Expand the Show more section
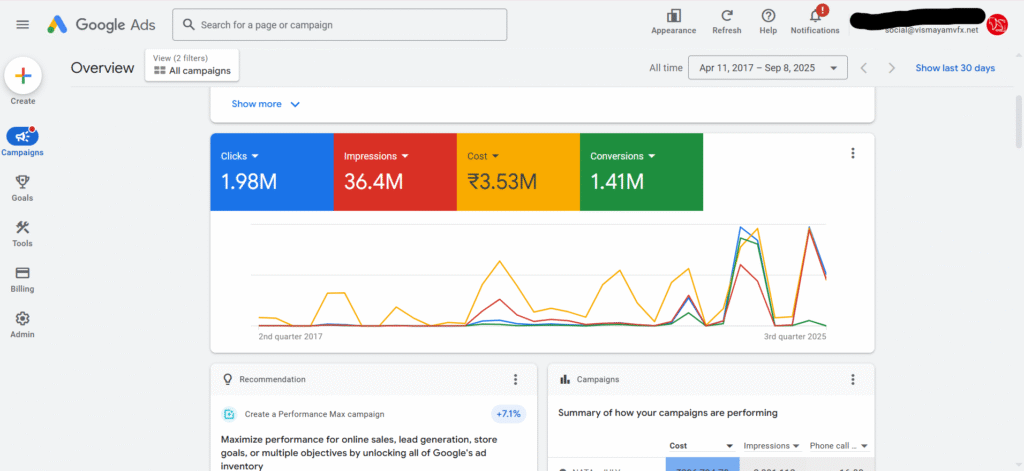The height and width of the screenshot is (471, 1024). [266, 104]
